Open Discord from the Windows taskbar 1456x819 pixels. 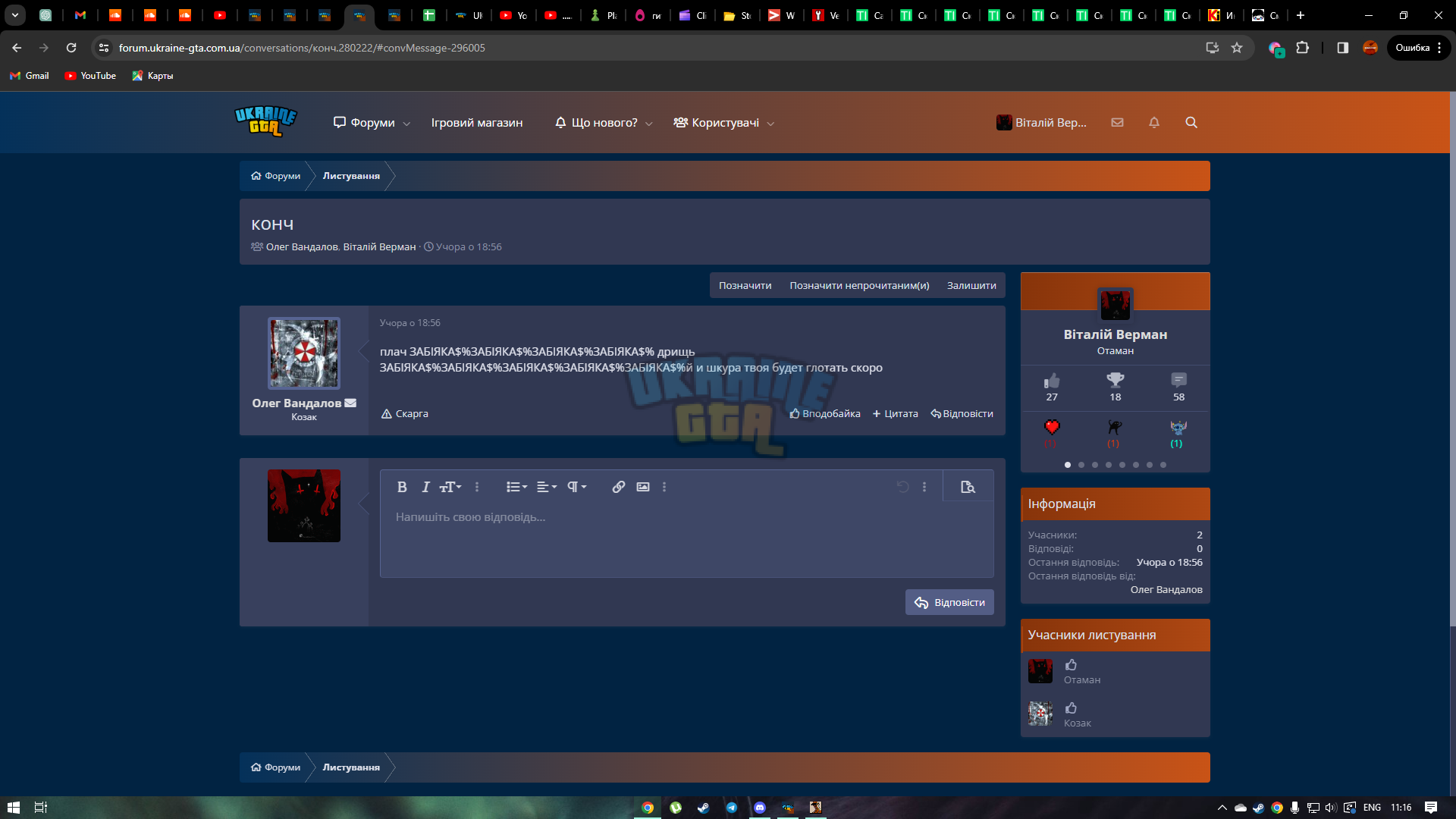(760, 808)
